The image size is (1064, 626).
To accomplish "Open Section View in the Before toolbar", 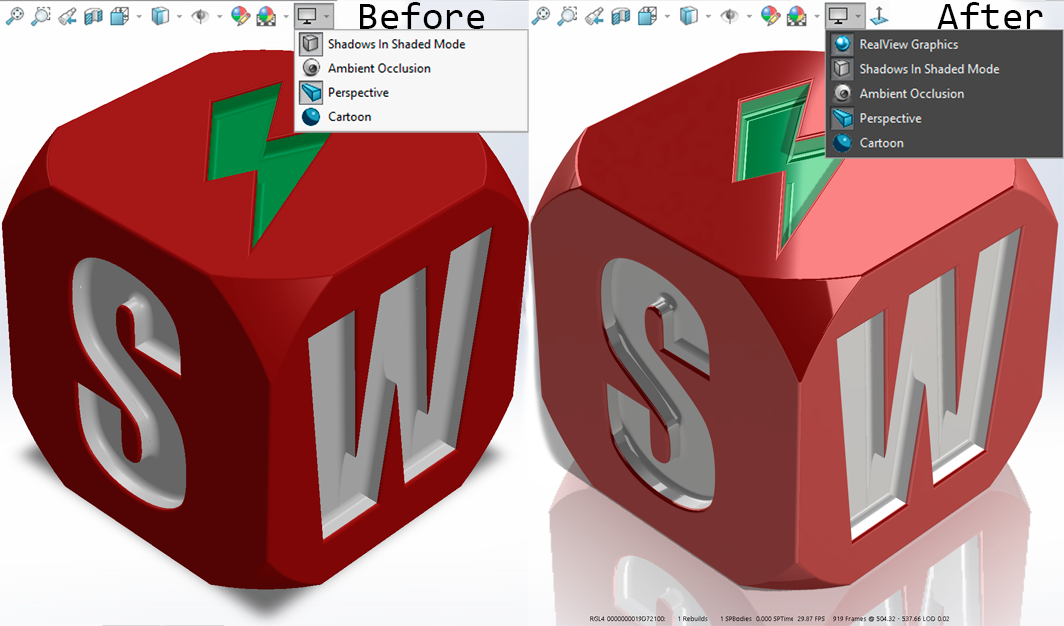I will pos(93,16).
